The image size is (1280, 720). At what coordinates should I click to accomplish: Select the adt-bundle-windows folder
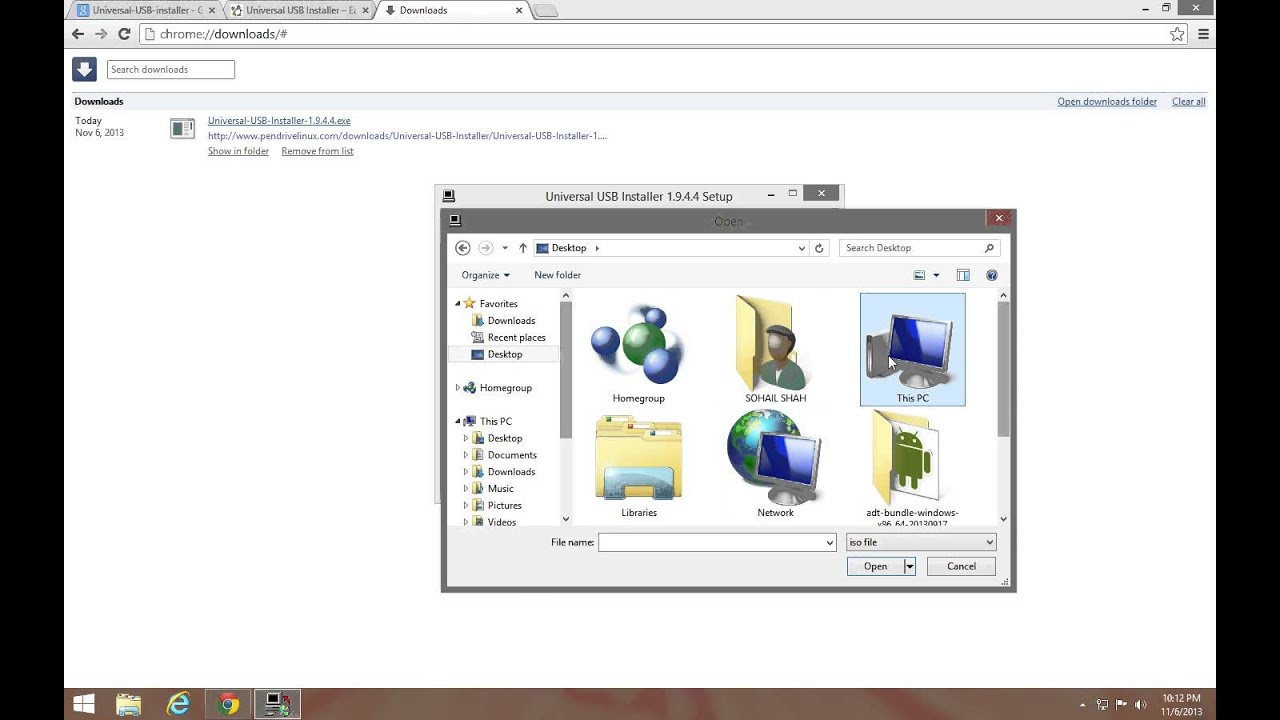point(912,468)
